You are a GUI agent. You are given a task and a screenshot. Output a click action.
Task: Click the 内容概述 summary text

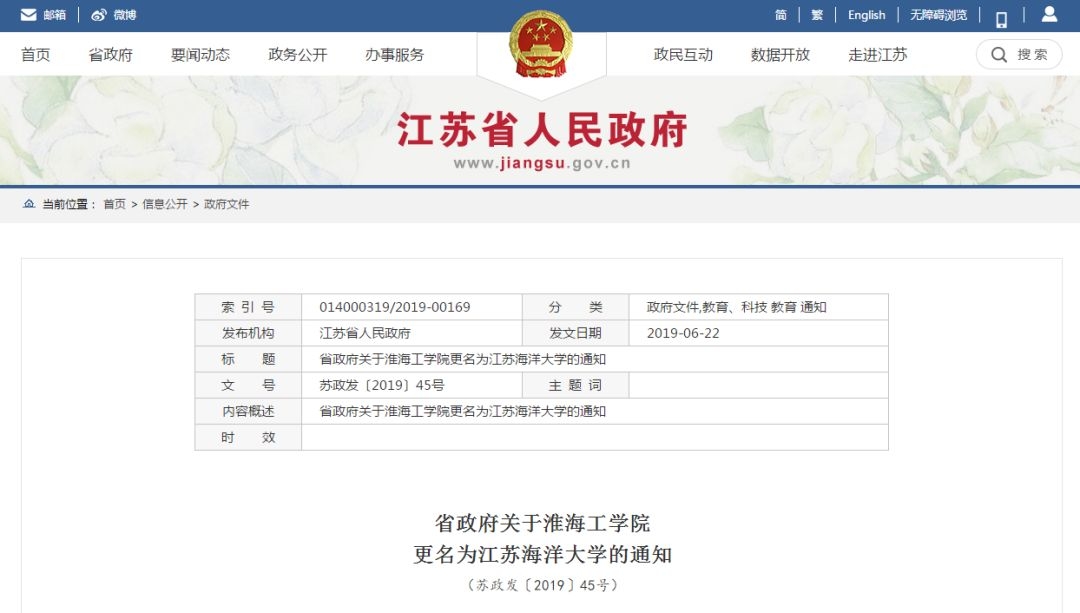[x=462, y=412]
